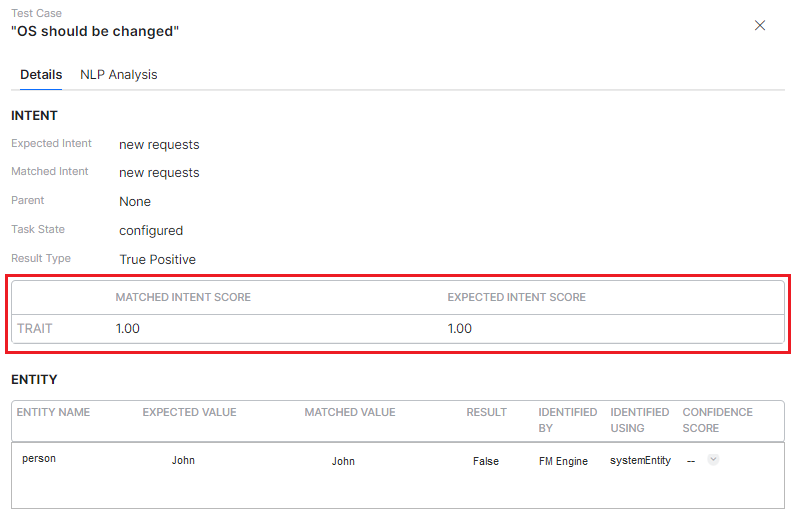Expand the confidence score chevron for person
Screen dimensions: 804x521
point(713,460)
